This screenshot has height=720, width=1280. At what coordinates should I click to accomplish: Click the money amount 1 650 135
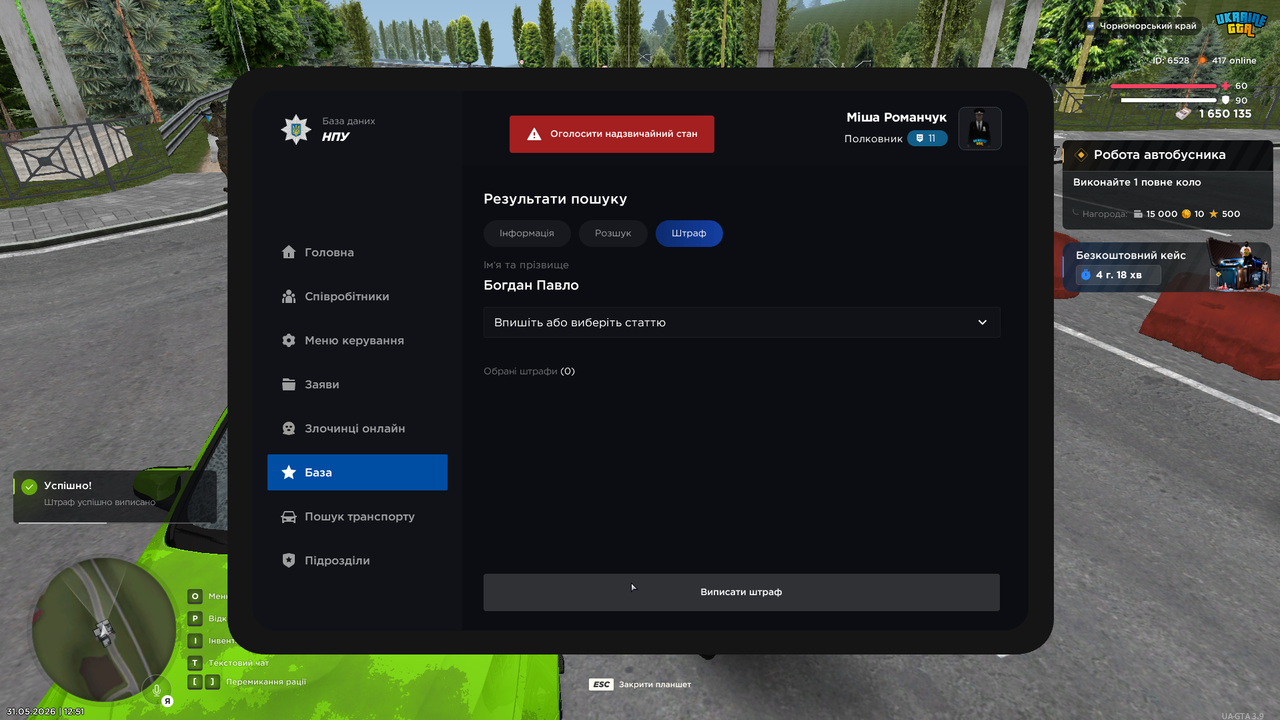1225,114
